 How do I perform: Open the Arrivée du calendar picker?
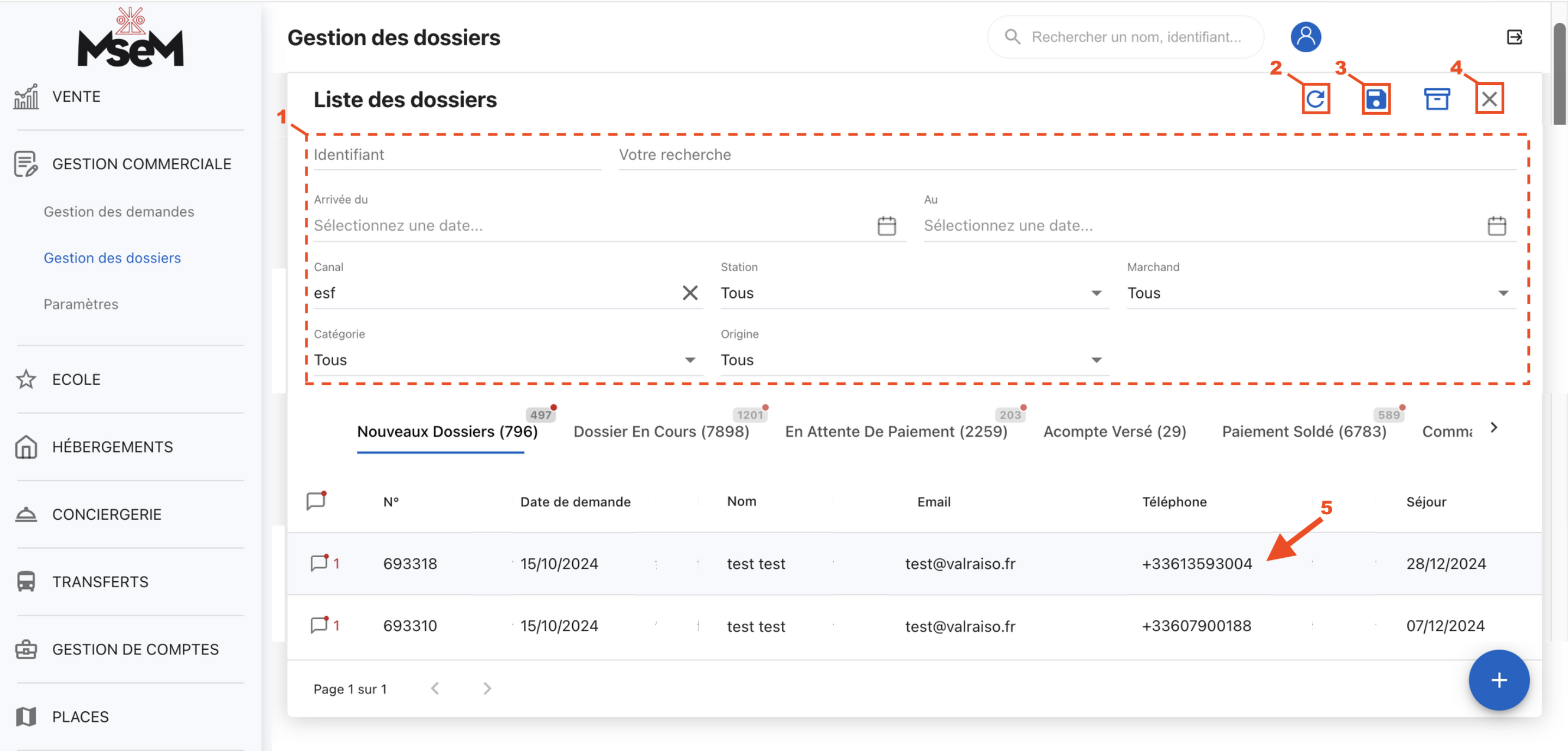(x=886, y=226)
